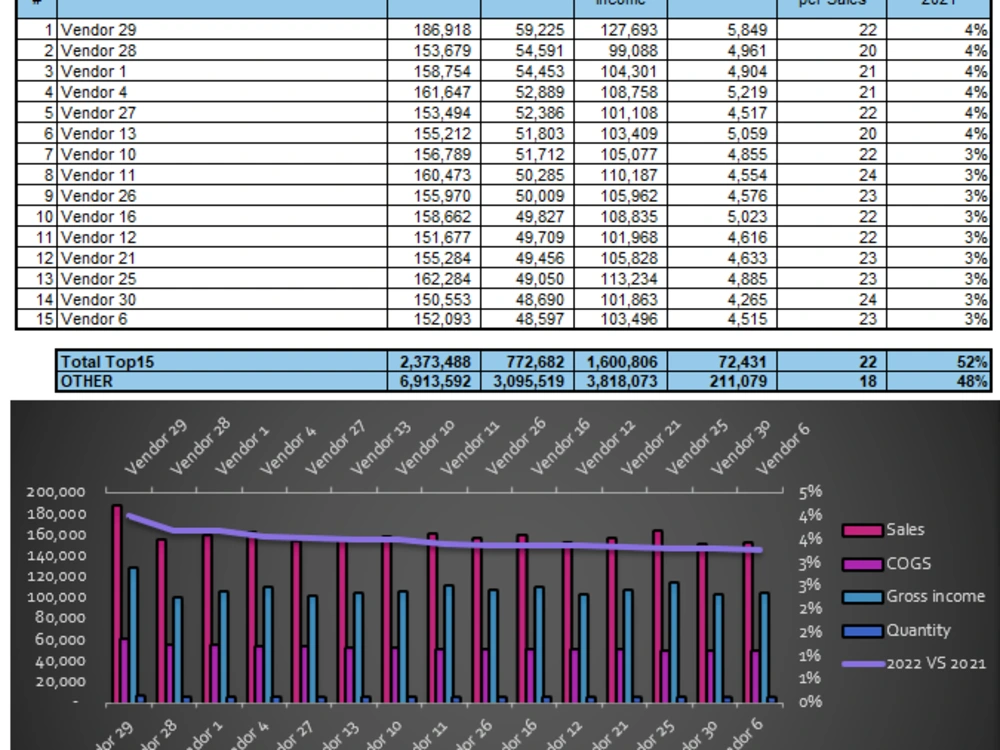Select the 4% cell in Vendor 29 row
This screenshot has width=1000, height=750.
coord(939,30)
